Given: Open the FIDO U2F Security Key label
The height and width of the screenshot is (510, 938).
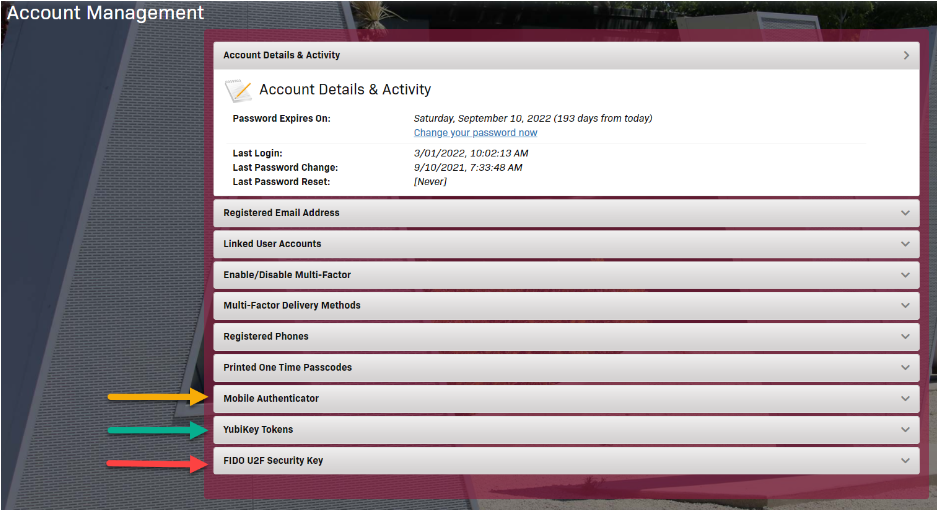Looking at the screenshot, I should click(x=273, y=461).
